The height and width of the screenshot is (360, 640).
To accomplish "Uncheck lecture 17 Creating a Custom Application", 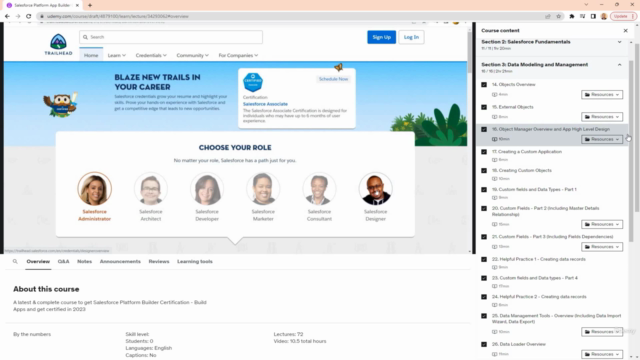I will 484,152.
